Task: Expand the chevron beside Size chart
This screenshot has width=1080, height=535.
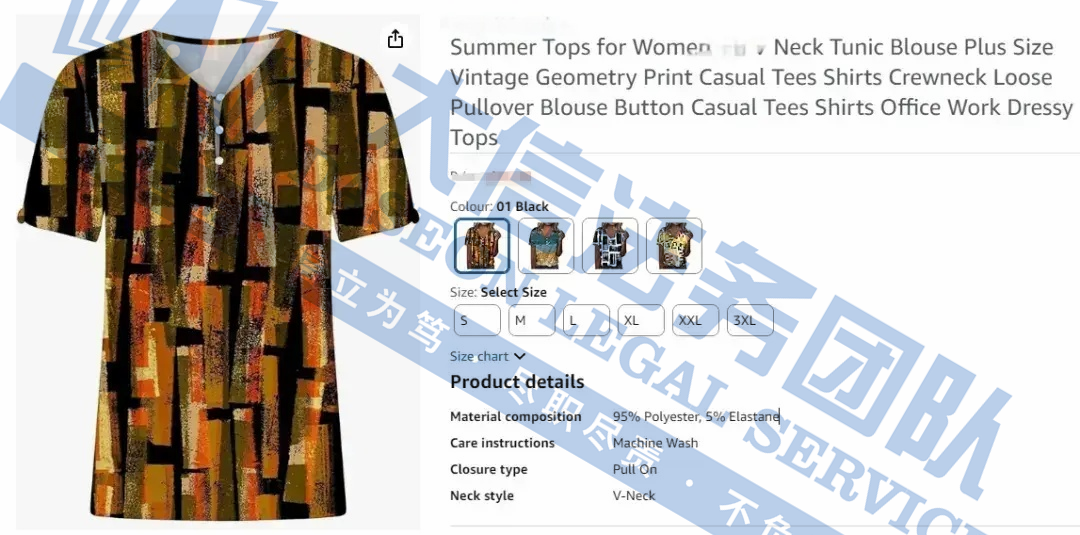Action: tap(519, 357)
